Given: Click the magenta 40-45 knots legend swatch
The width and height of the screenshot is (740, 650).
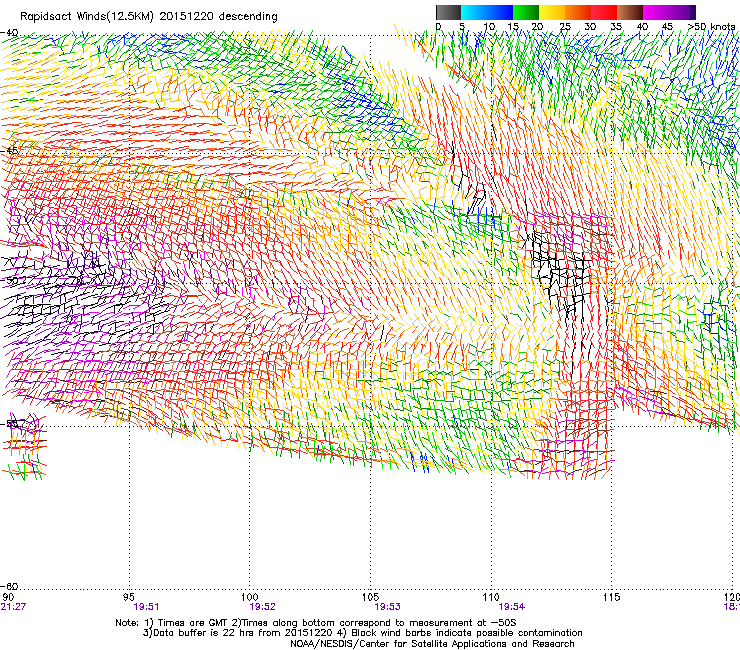Looking at the screenshot, I should tap(656, 12).
